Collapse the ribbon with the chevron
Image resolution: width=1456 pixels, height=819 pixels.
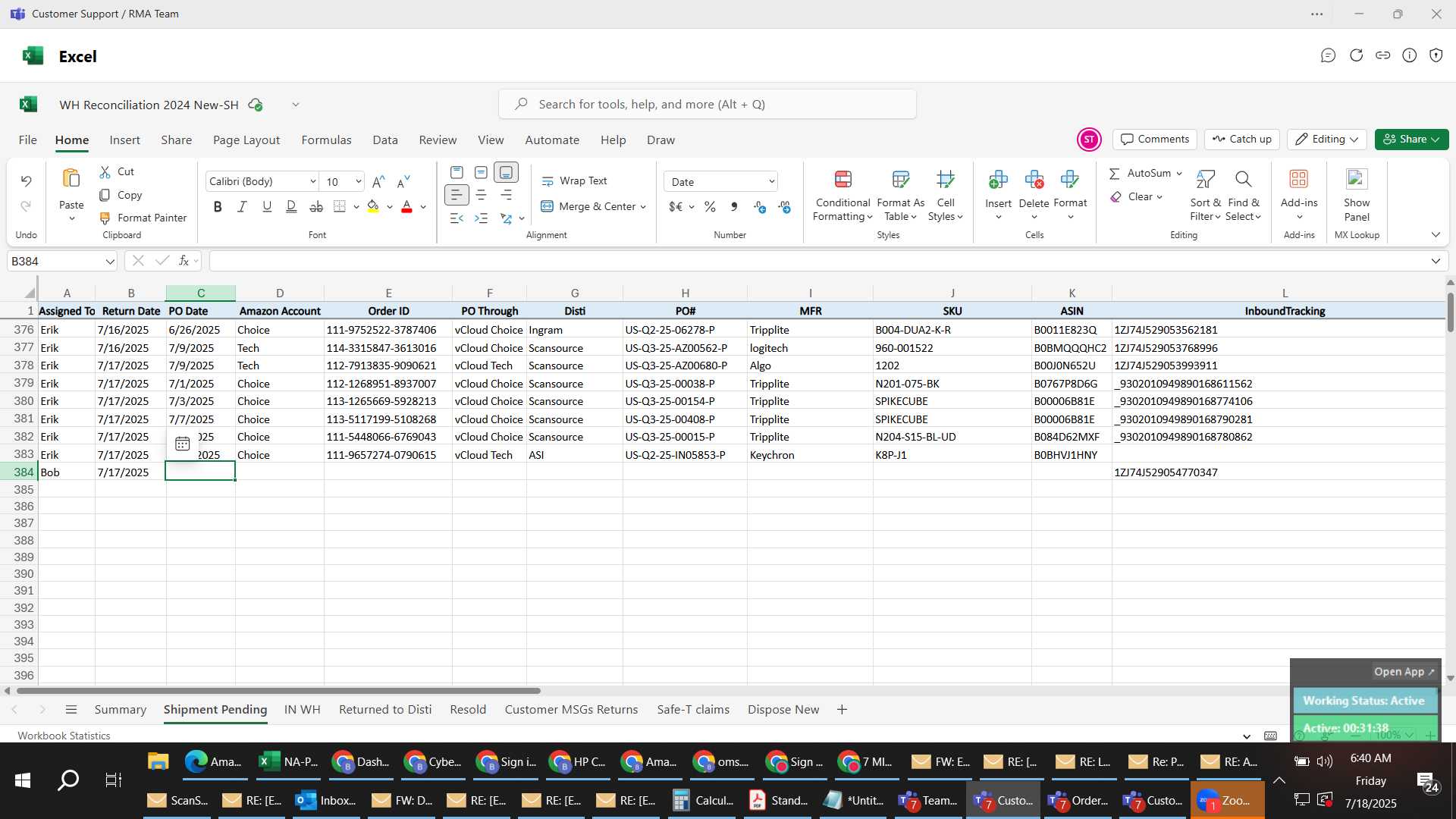click(x=1435, y=235)
